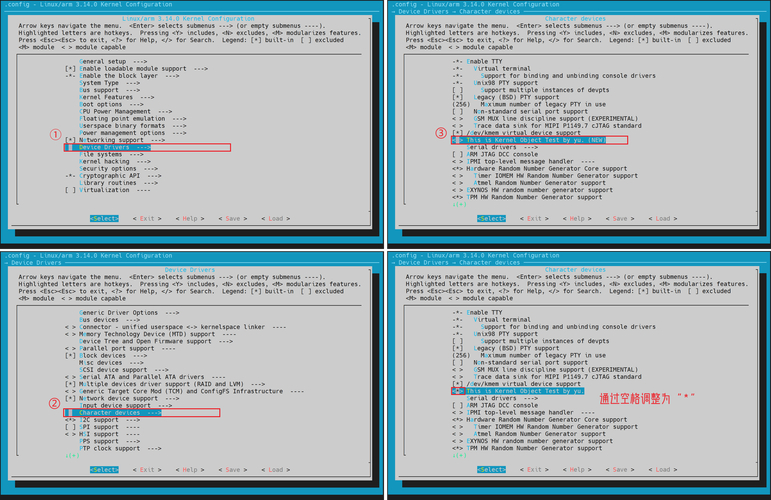Toggle I2C support option
771x500 pixels.
tap(70, 420)
